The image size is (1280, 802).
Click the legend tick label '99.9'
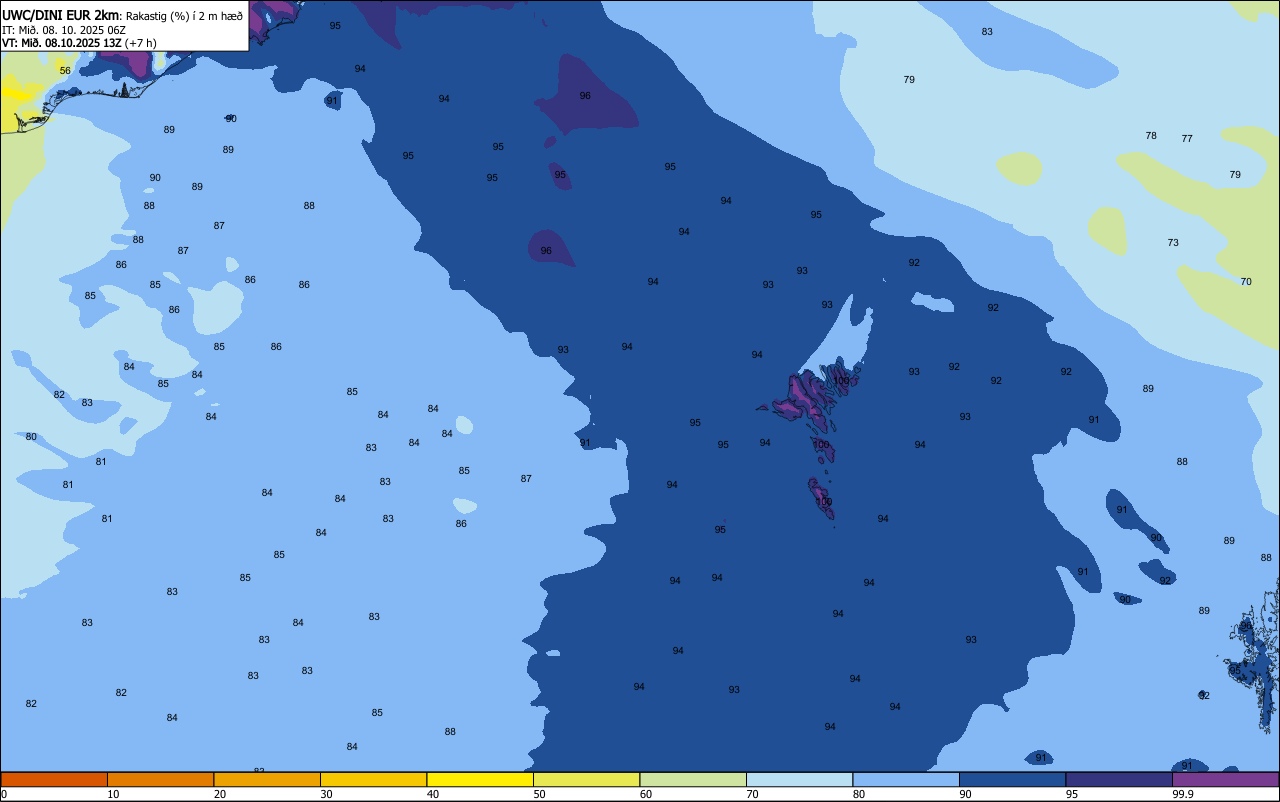click(x=1183, y=794)
